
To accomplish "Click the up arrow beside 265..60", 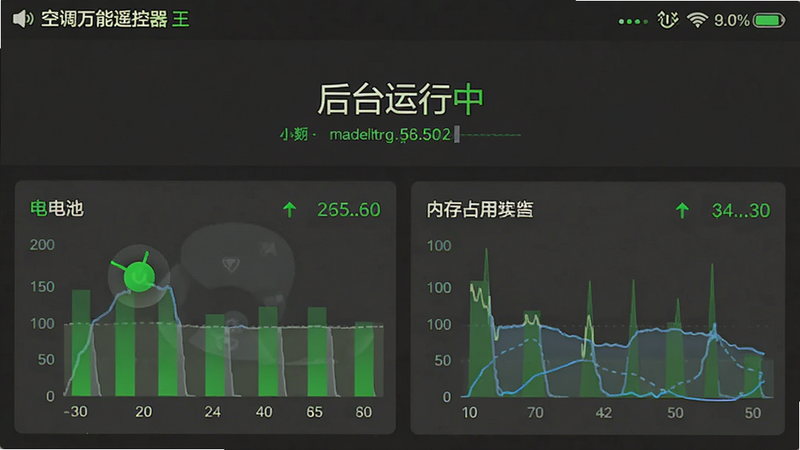I will [289, 209].
